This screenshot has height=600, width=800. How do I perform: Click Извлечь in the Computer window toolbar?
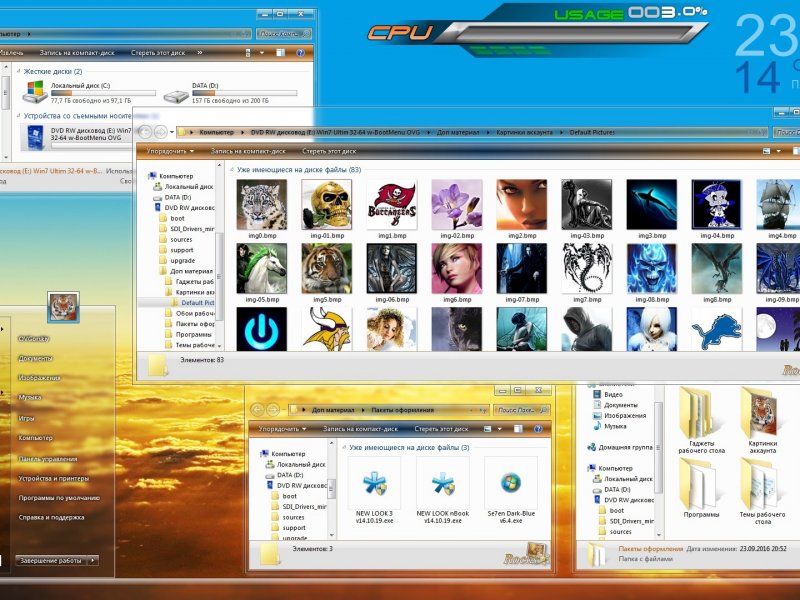pos(11,53)
